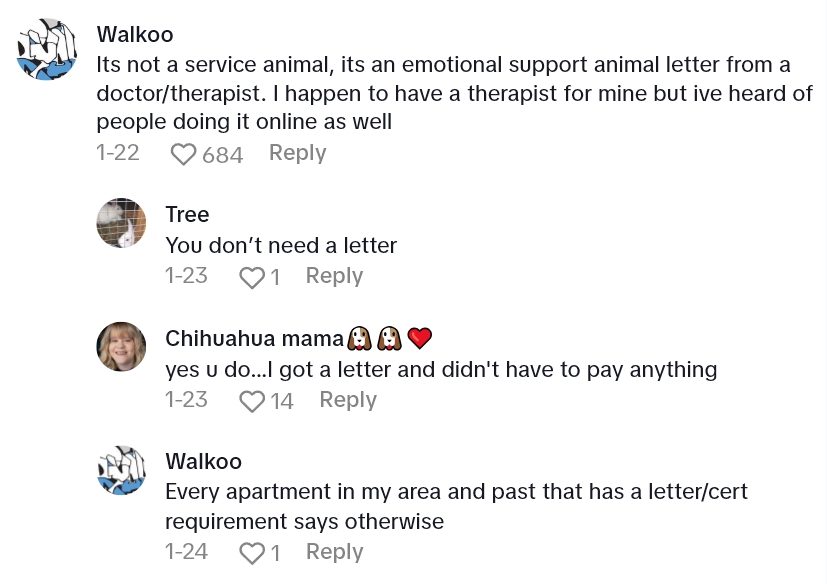
Task: Reply to Walkoo's apartment requirement comment
Action: point(334,552)
